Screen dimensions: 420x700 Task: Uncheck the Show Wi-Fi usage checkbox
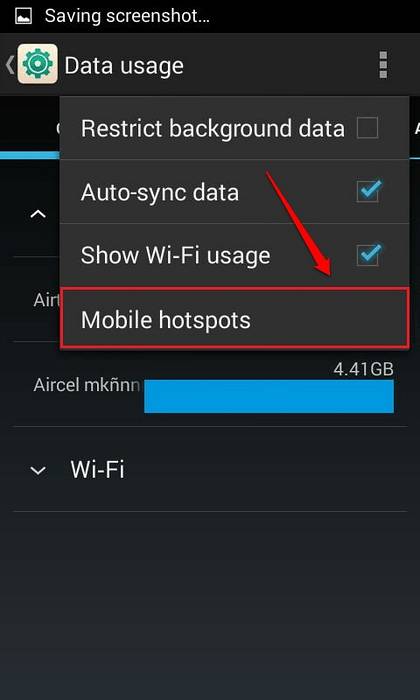[368, 255]
